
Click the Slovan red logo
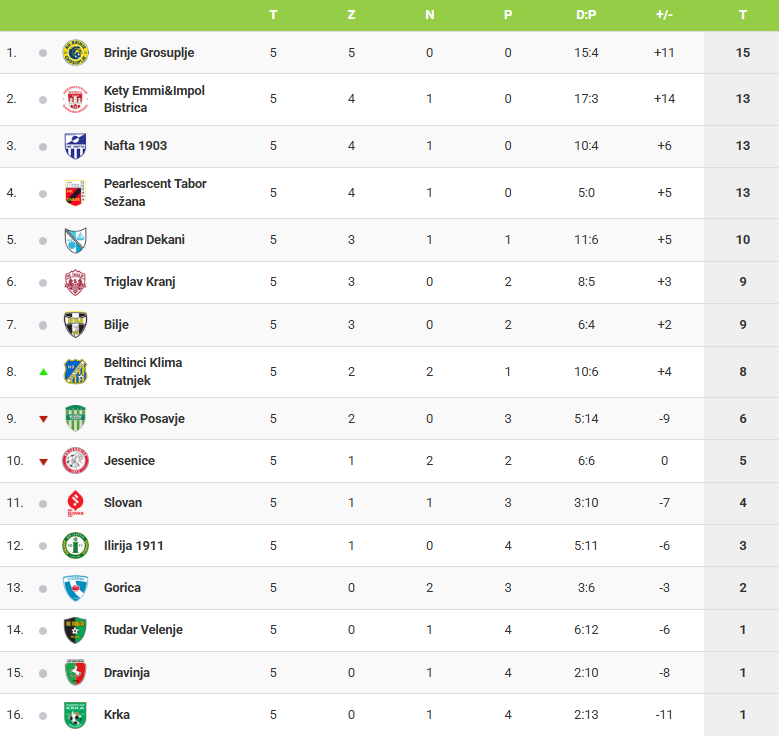pyautogui.click(x=76, y=503)
